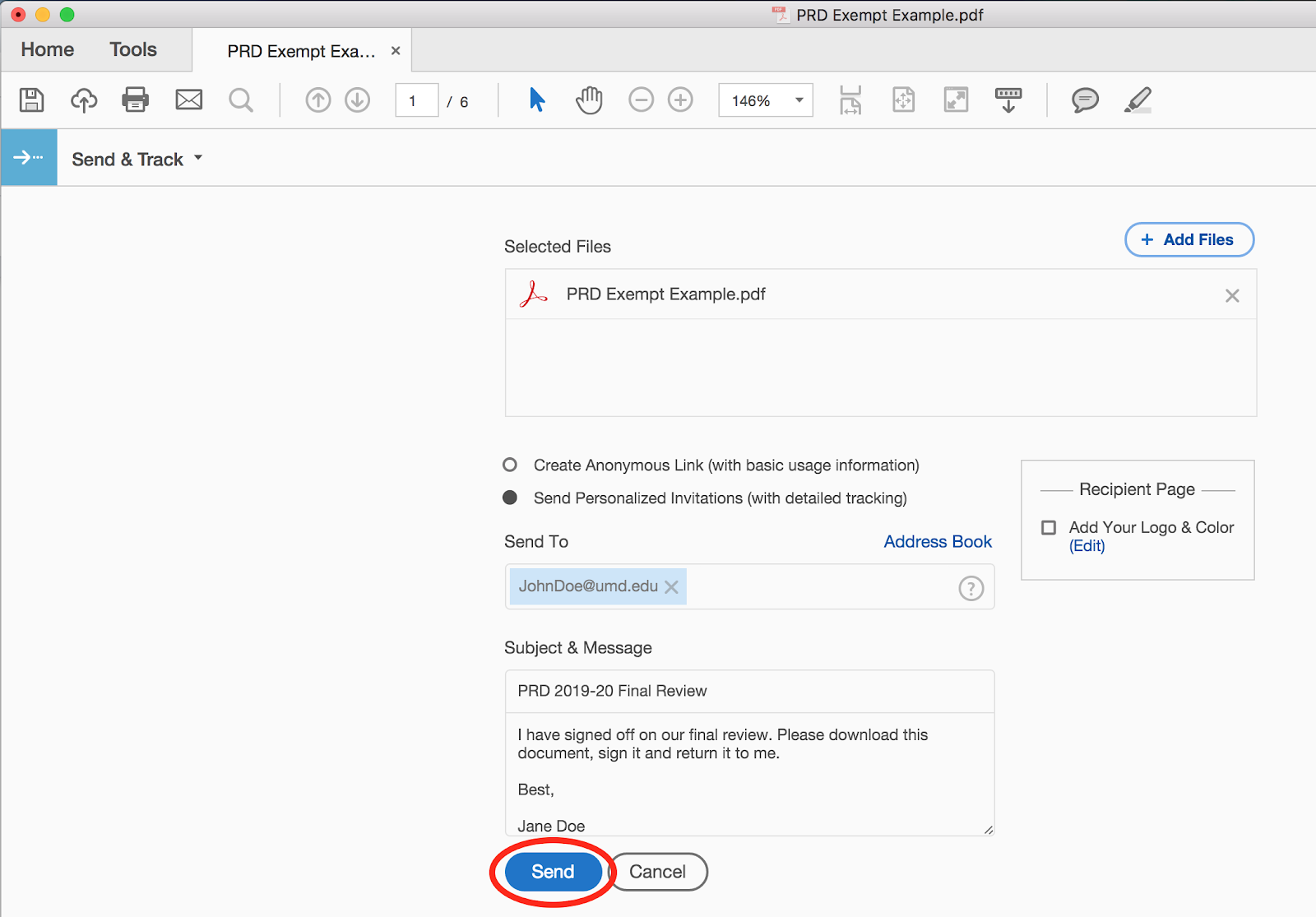Zoom out with minus icon
The height and width of the screenshot is (917, 1316).
641,100
